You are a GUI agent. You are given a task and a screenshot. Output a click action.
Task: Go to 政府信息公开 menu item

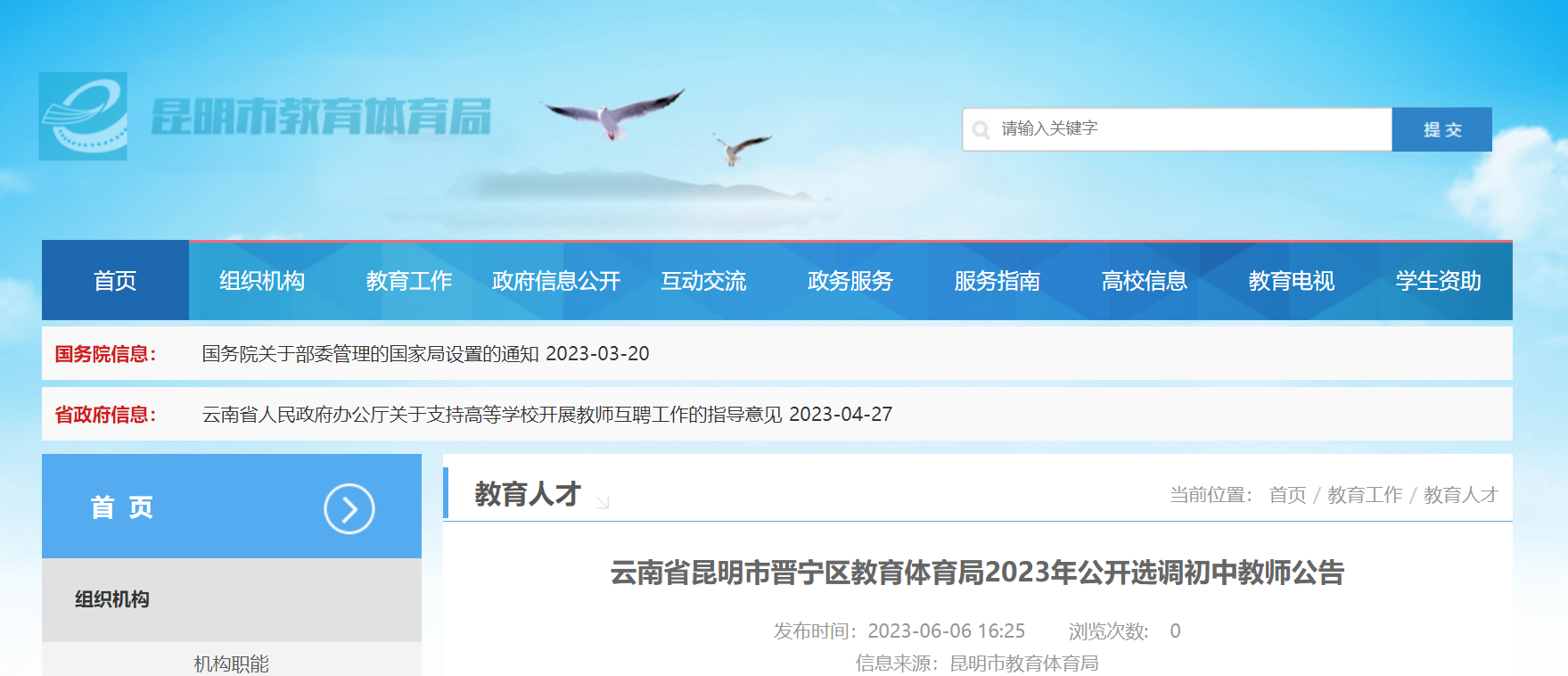click(x=556, y=281)
